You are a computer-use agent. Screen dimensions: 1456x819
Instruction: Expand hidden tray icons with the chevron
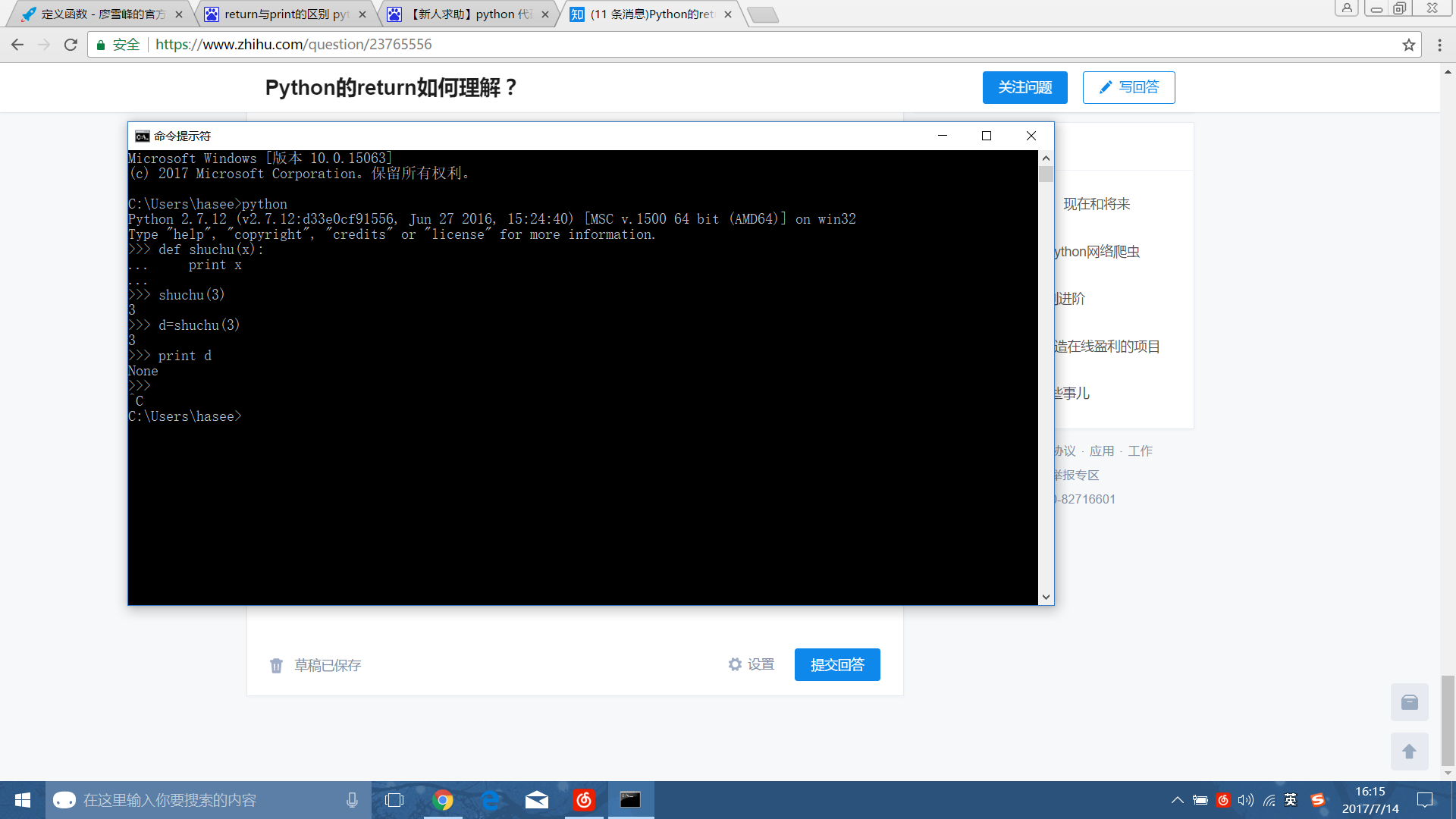[1178, 799]
